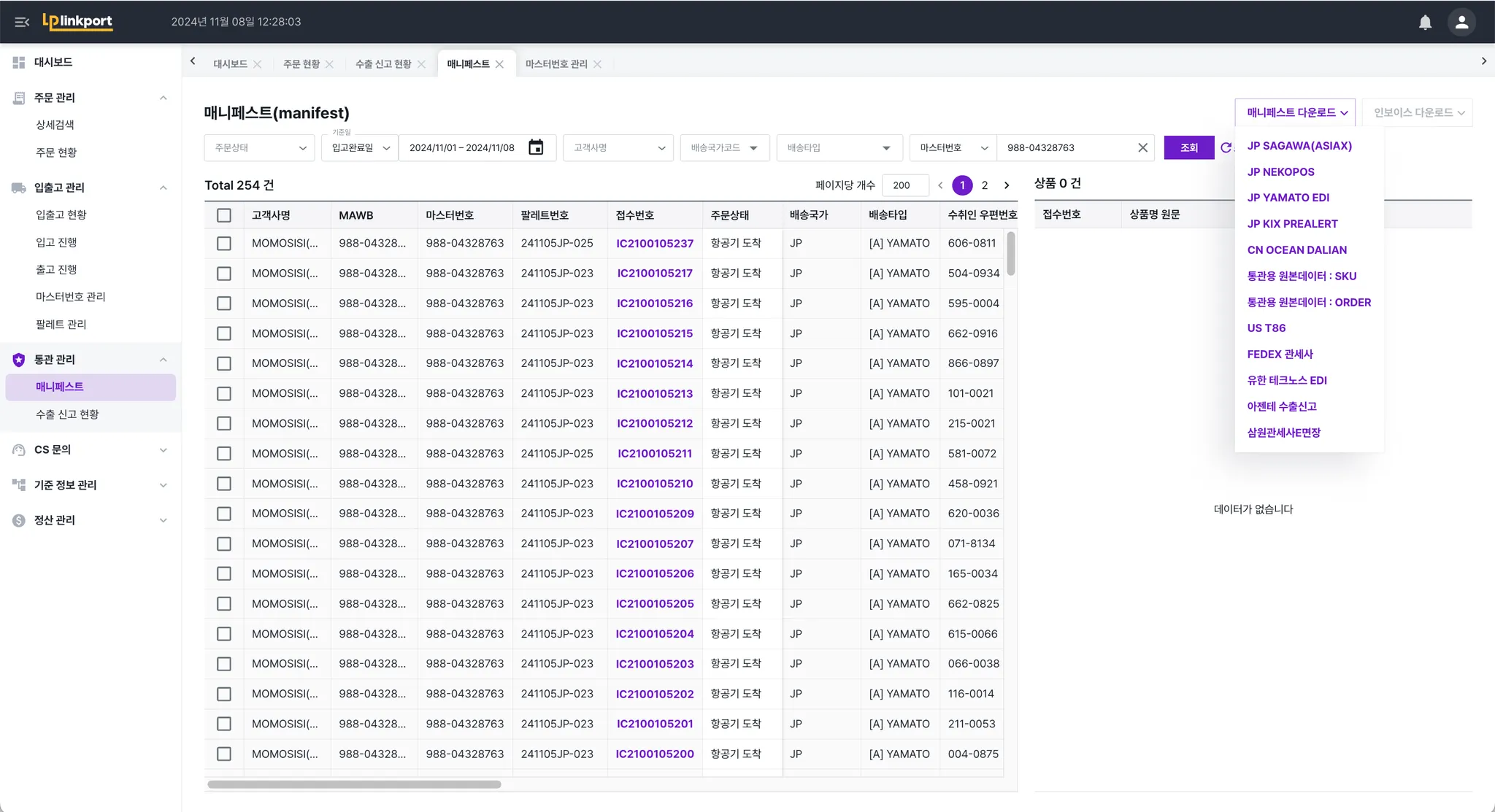
Task: Open the 주문상태 filter dropdown
Action: coord(259,147)
